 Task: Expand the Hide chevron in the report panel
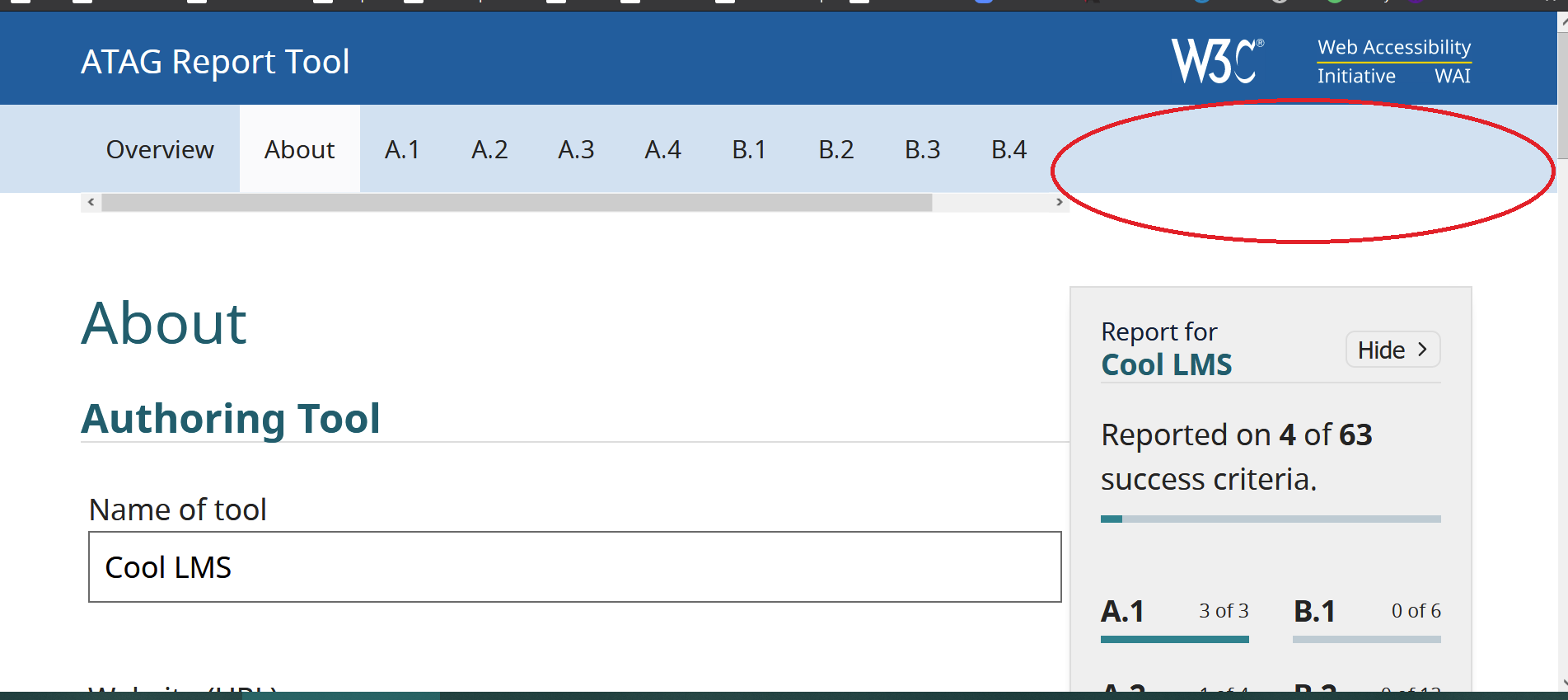coord(1424,349)
